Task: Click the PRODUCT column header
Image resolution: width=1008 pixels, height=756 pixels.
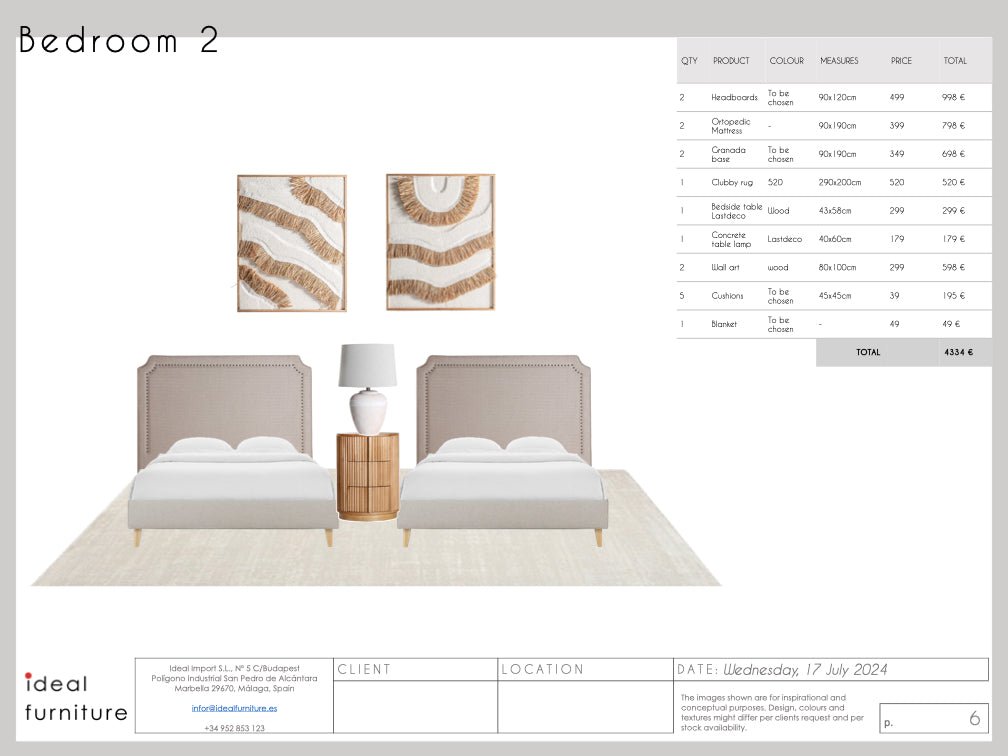Action: [x=733, y=60]
